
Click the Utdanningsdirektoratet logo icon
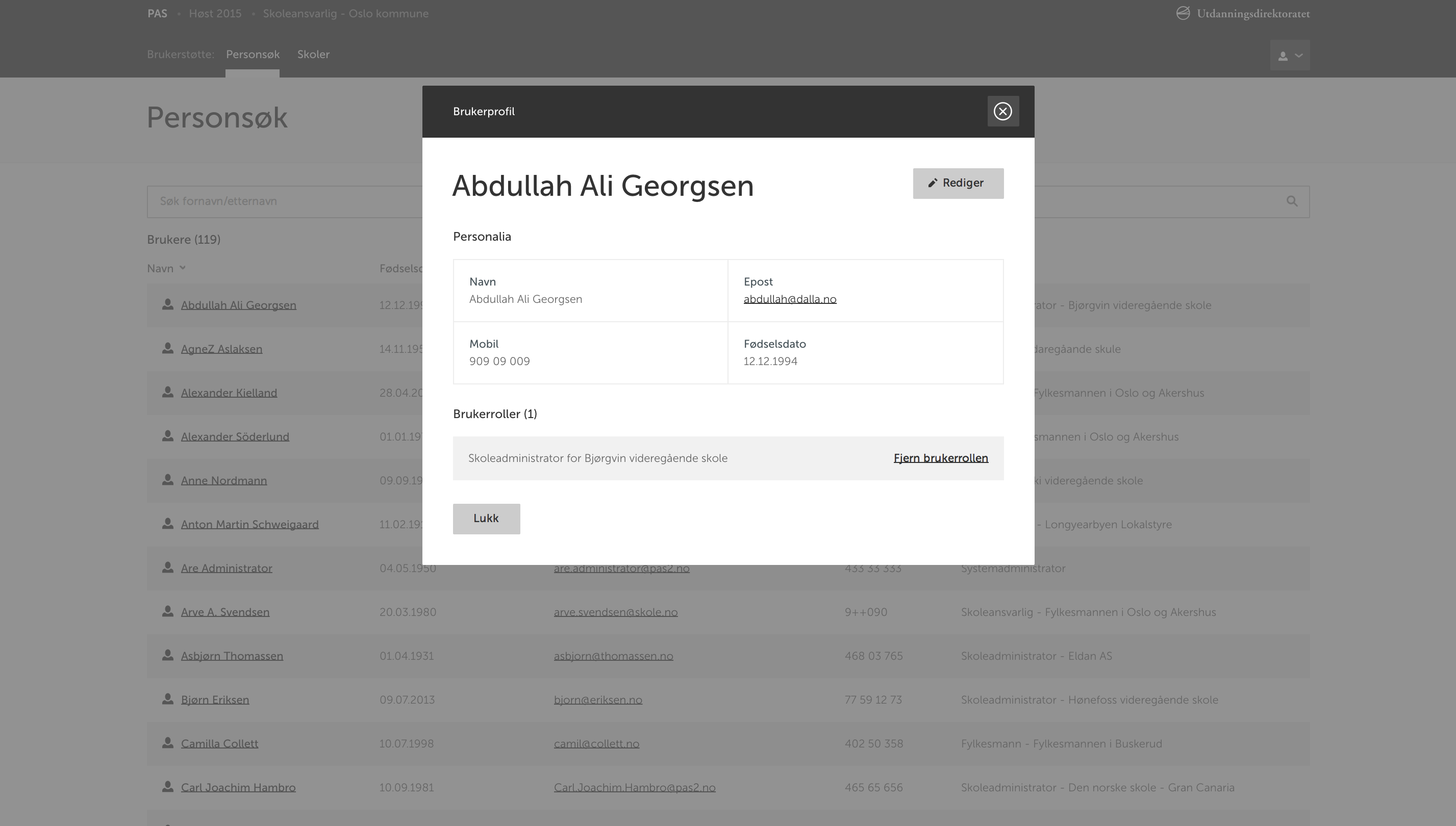tap(1183, 13)
